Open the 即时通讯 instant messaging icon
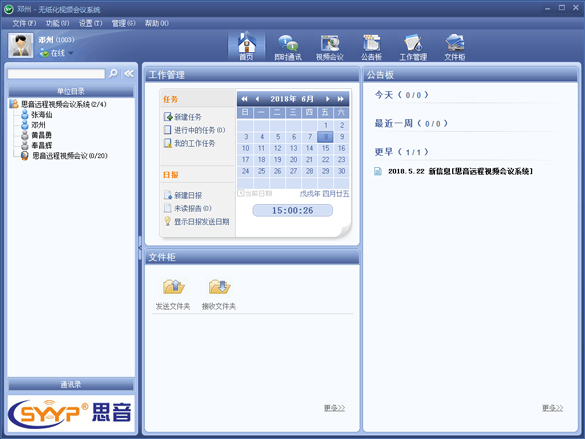Image resolution: width=585 pixels, height=439 pixels. pyautogui.click(x=288, y=47)
